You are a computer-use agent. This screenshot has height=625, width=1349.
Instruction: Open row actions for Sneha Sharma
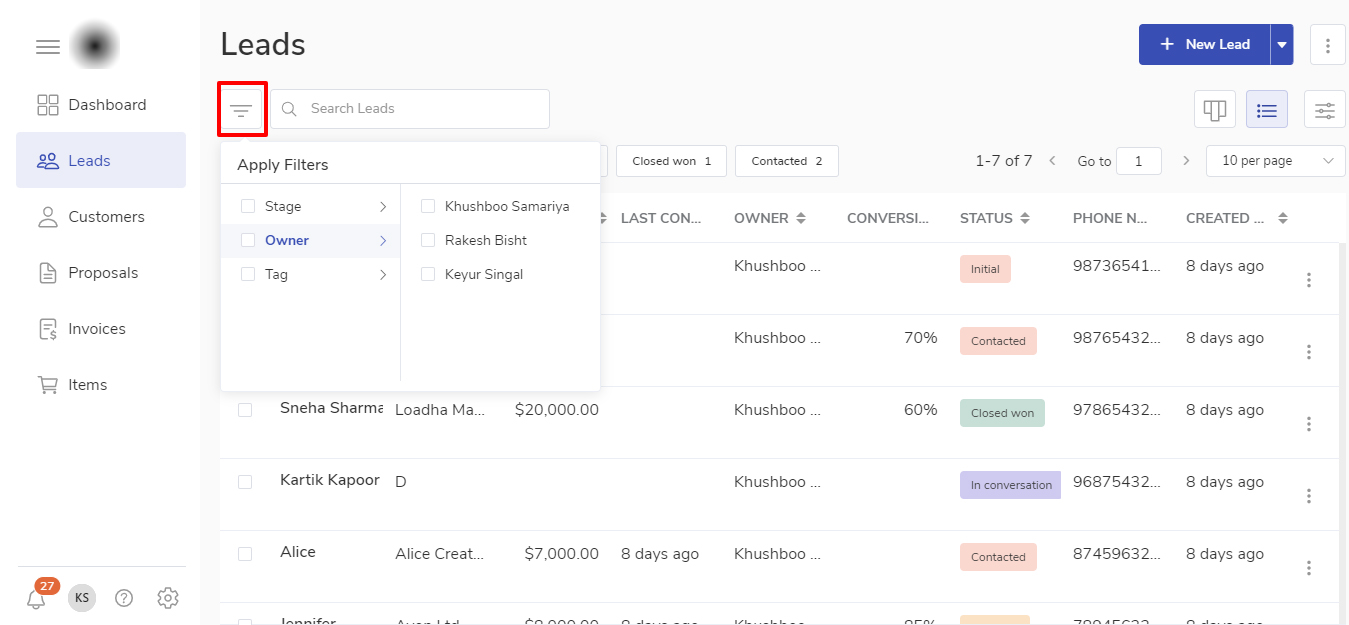point(1308,424)
